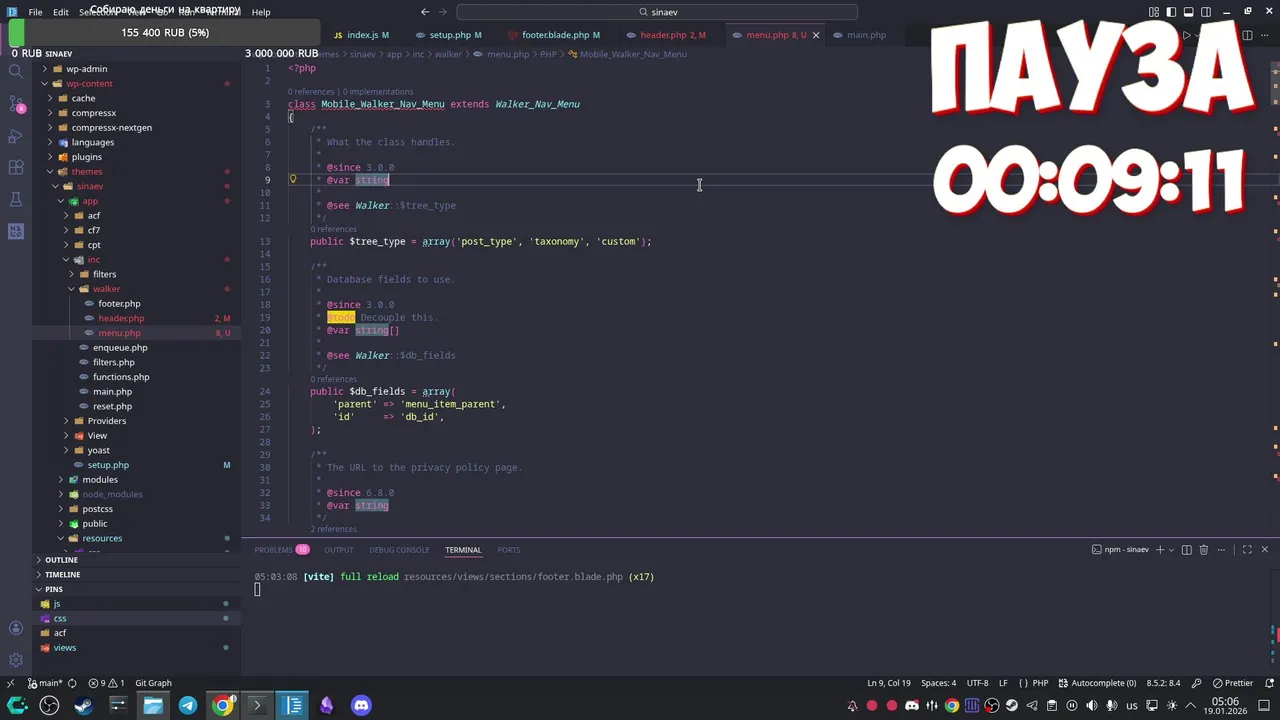Open editor More Actions ellipsis

[1265, 35]
